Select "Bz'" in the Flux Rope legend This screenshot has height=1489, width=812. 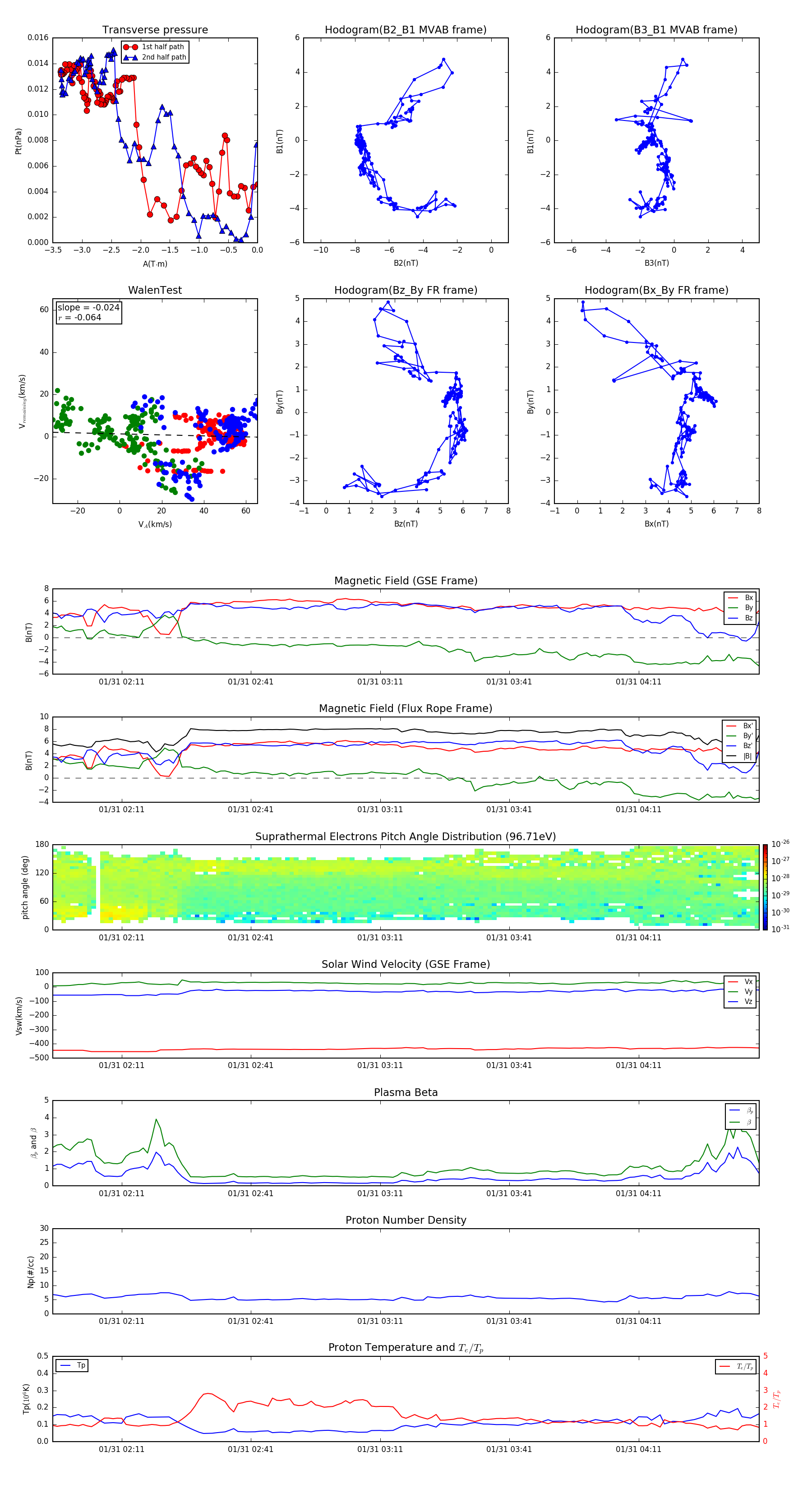point(740,746)
